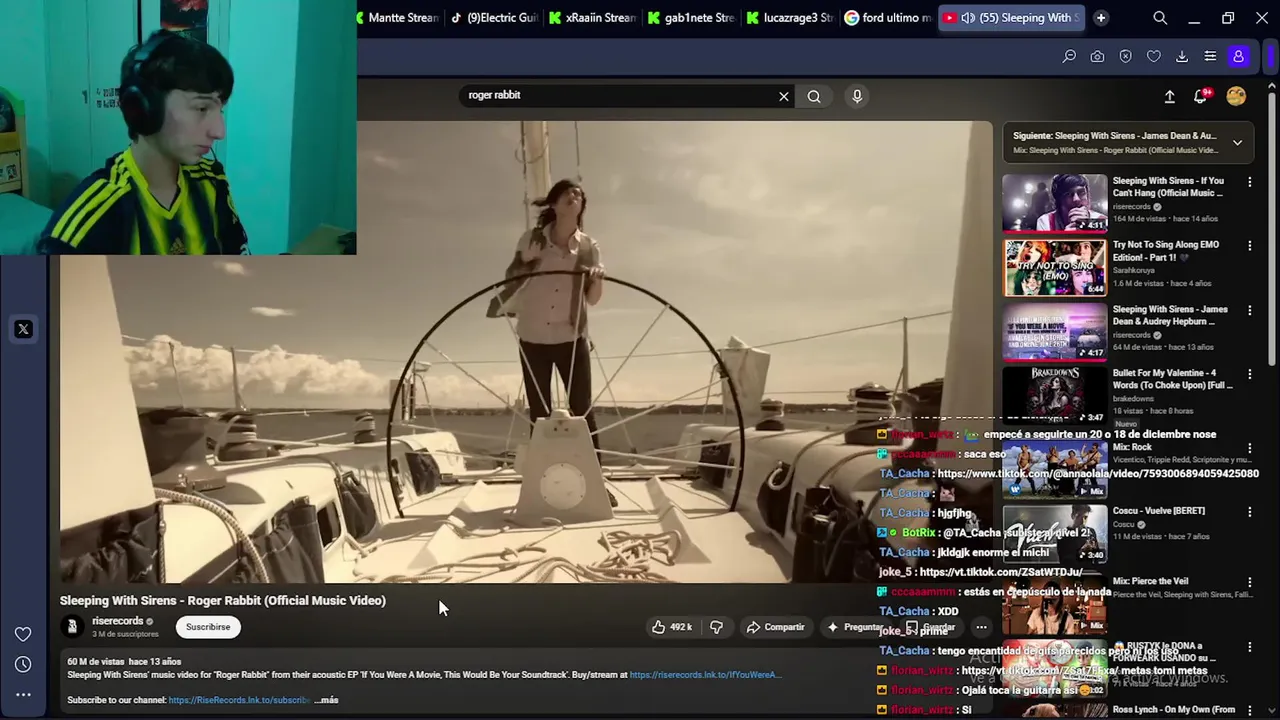Click the Suscribirse button
This screenshot has width=1280, height=720.
(x=208, y=627)
